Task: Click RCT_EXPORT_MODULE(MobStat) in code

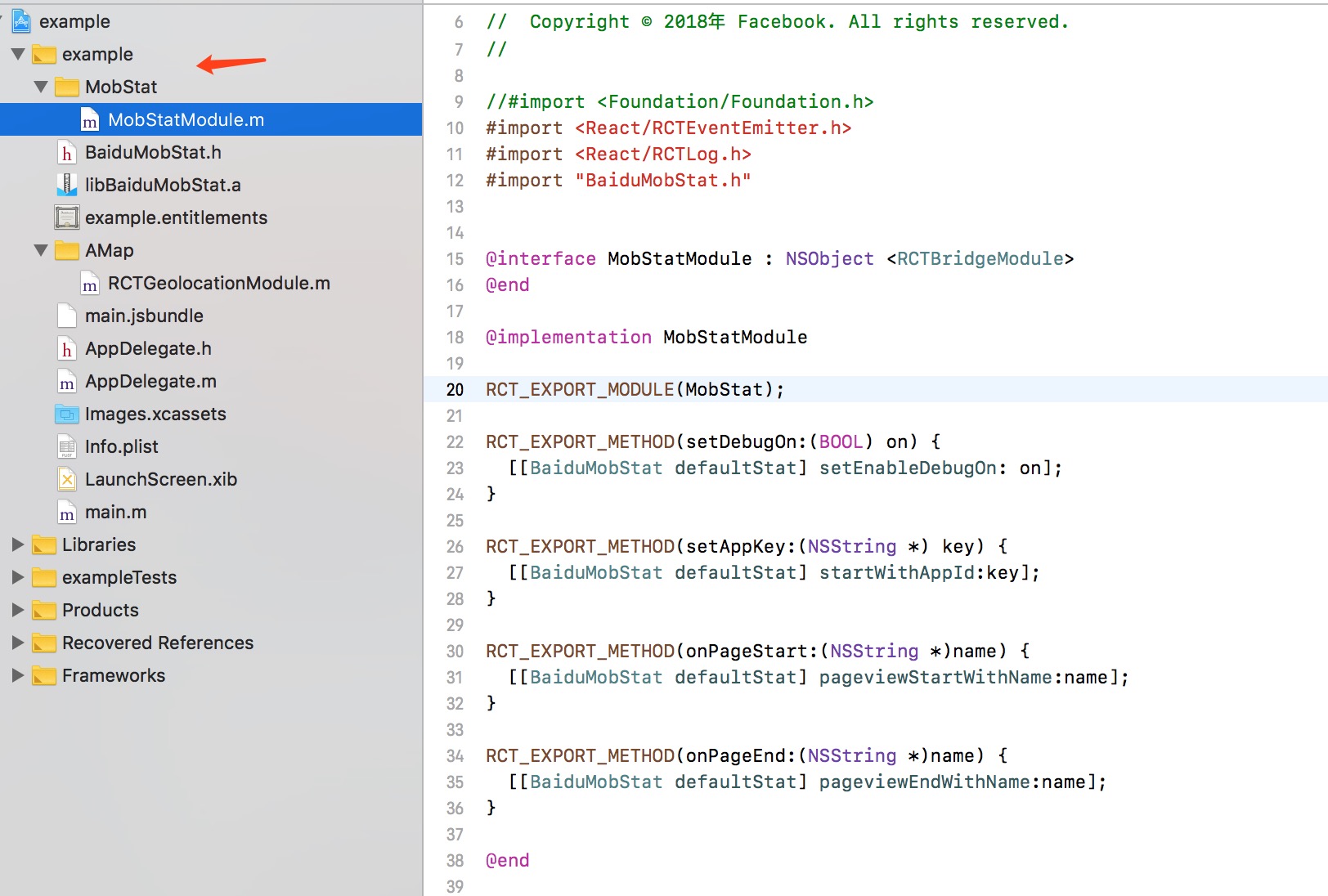Action: coord(635,389)
